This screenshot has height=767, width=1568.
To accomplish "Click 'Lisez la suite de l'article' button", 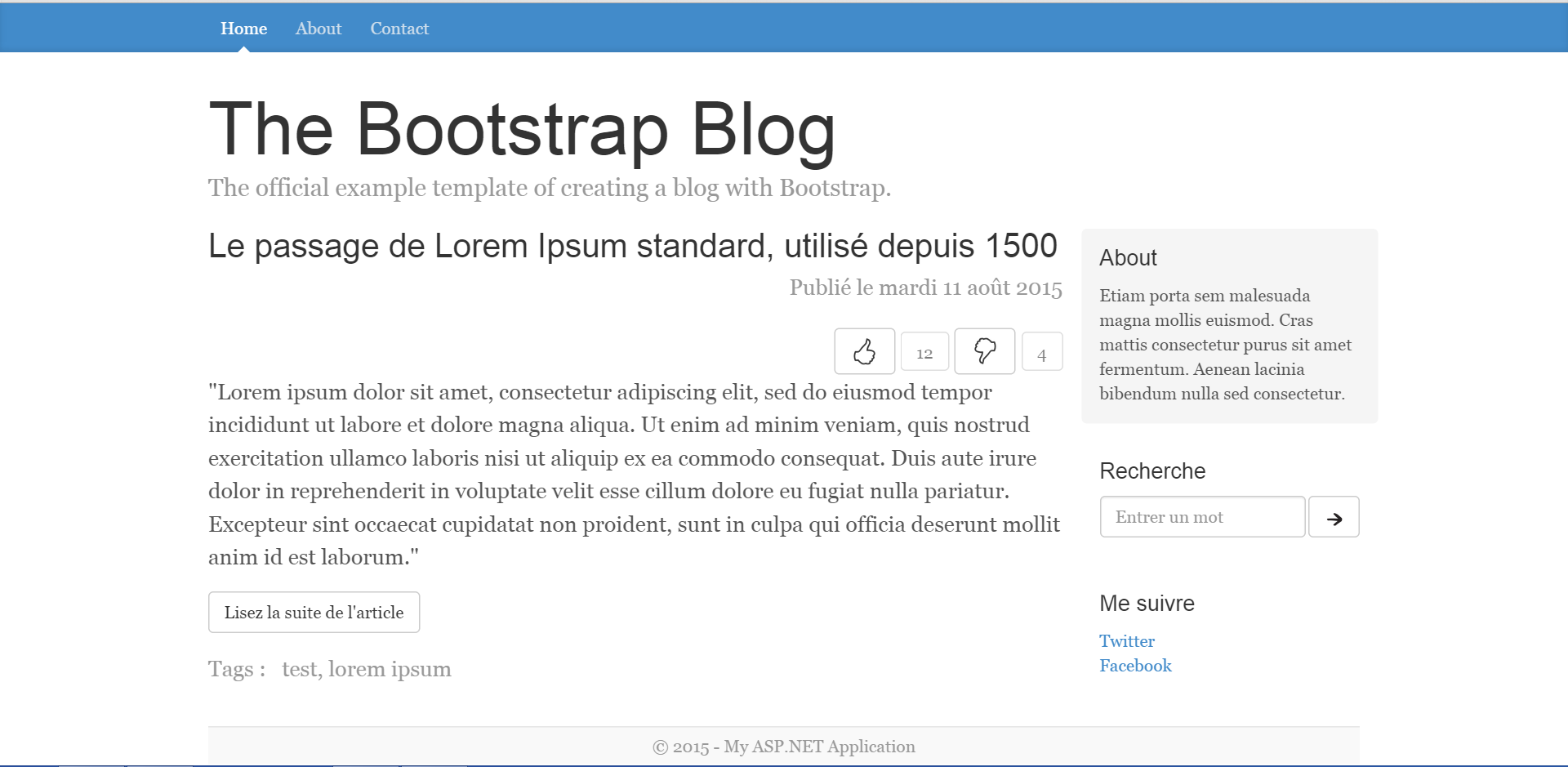I will tap(314, 612).
